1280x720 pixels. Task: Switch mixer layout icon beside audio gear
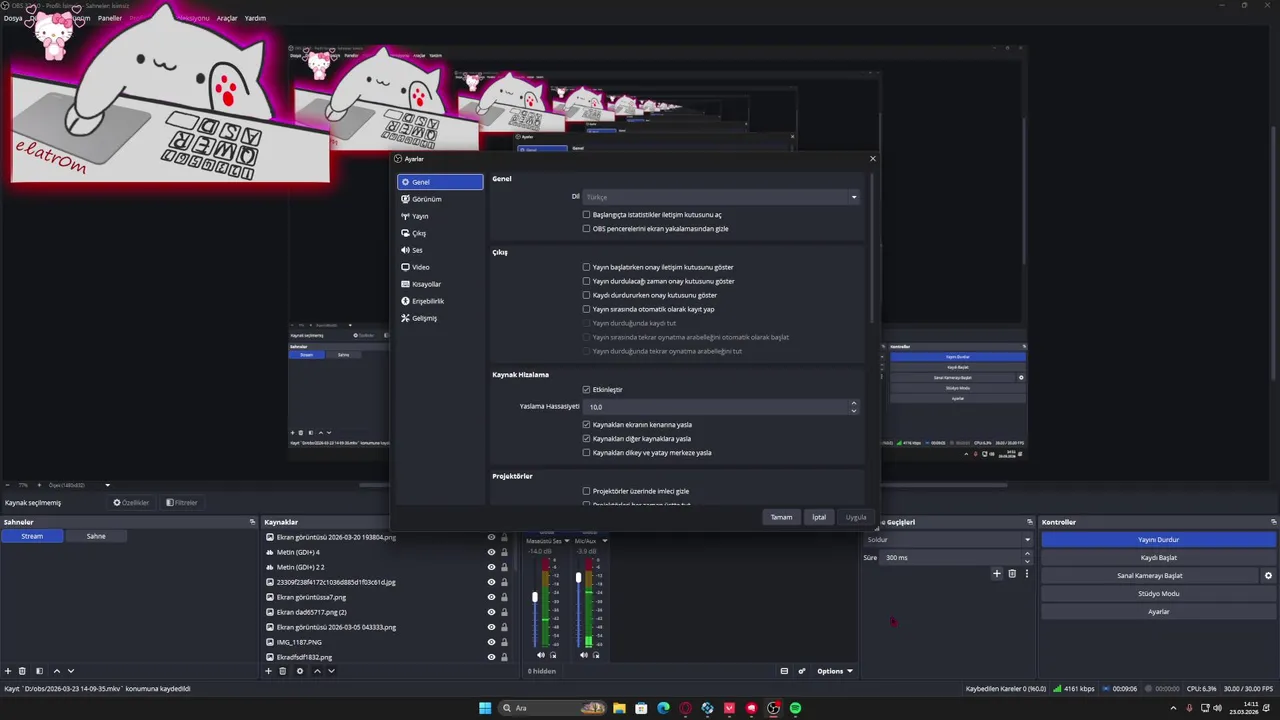tap(784, 671)
